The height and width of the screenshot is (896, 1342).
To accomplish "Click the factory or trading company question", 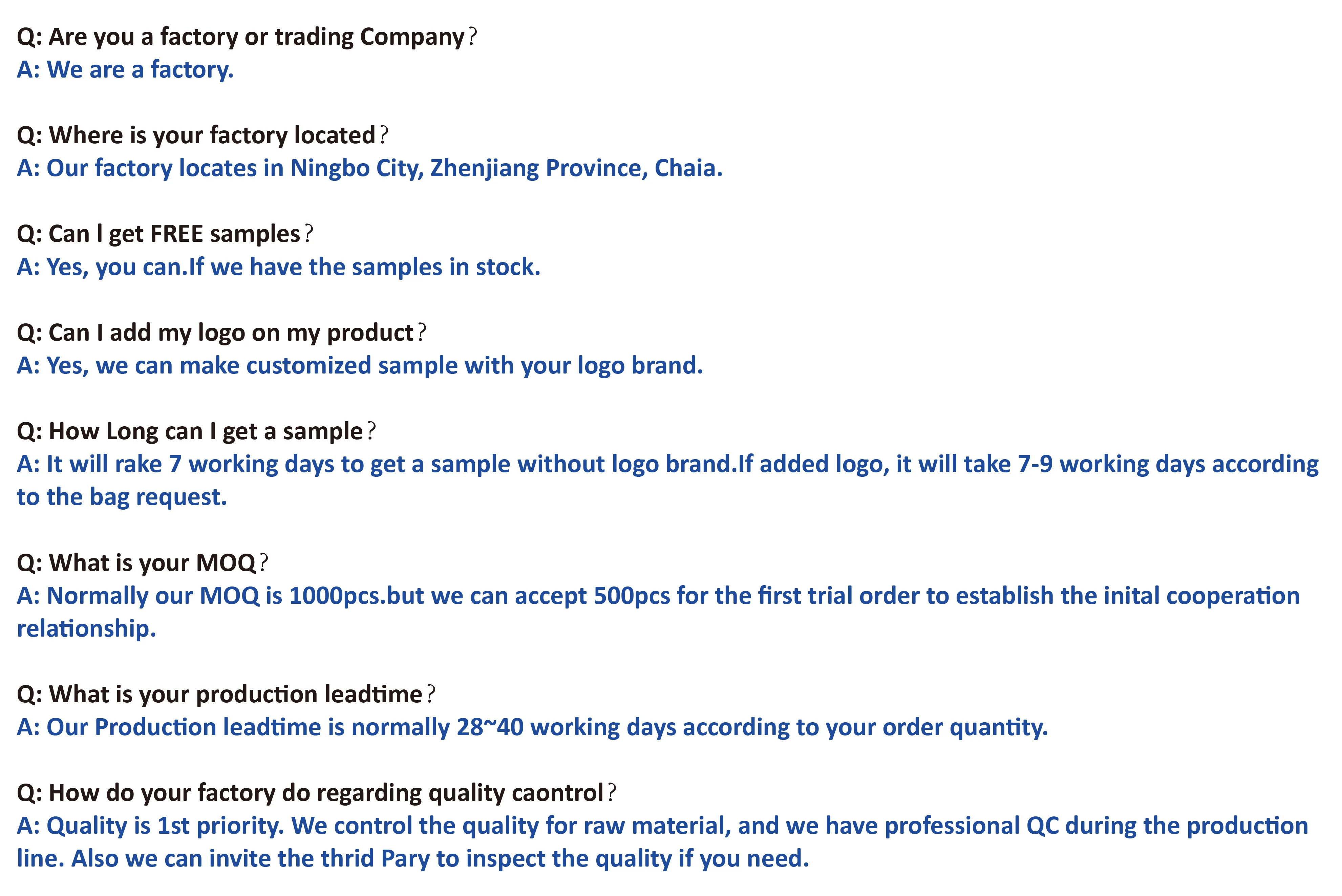I will [x=247, y=37].
